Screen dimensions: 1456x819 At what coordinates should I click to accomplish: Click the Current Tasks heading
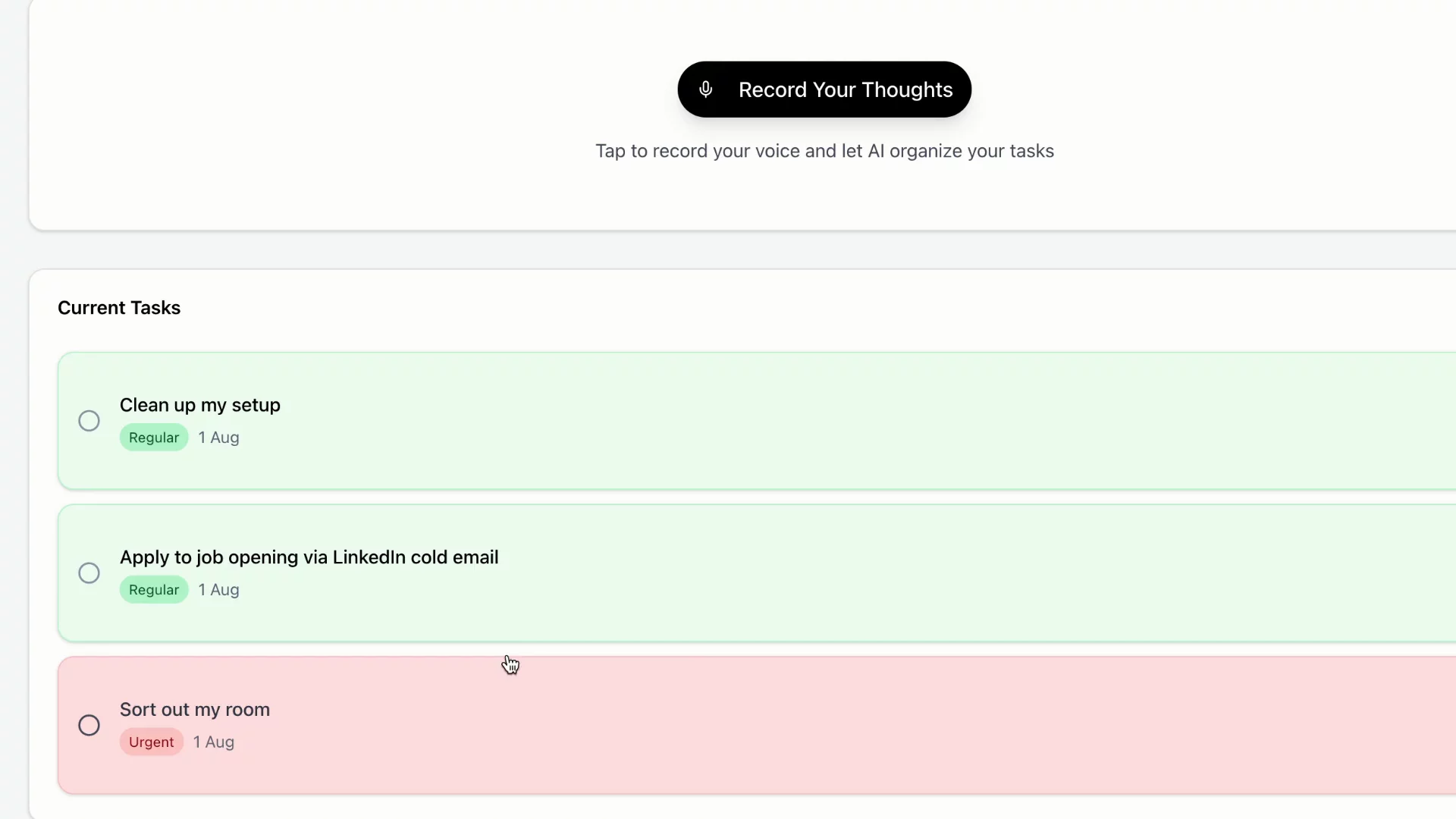[119, 308]
